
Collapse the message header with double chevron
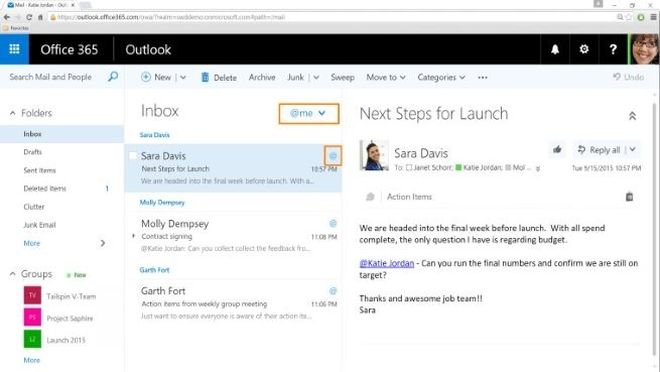pyautogui.click(x=632, y=116)
